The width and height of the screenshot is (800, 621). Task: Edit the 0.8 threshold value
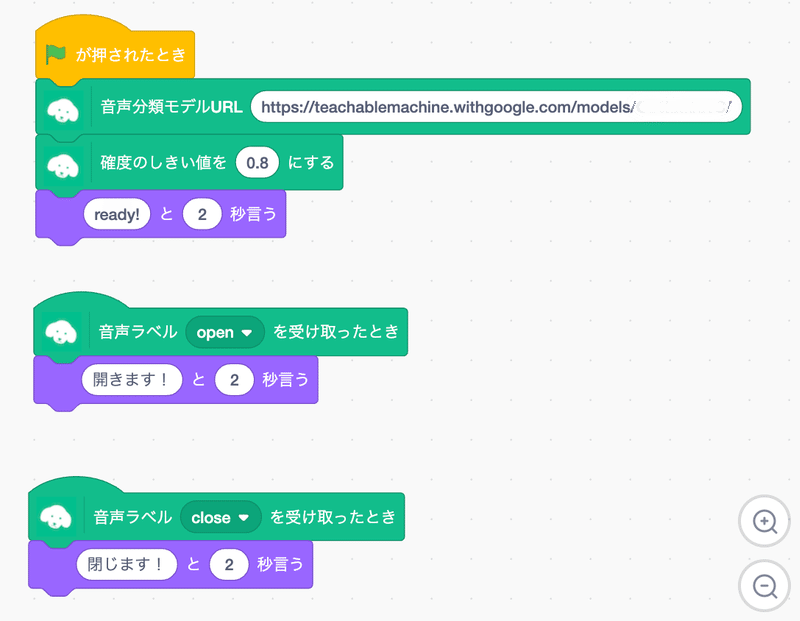pos(257,161)
